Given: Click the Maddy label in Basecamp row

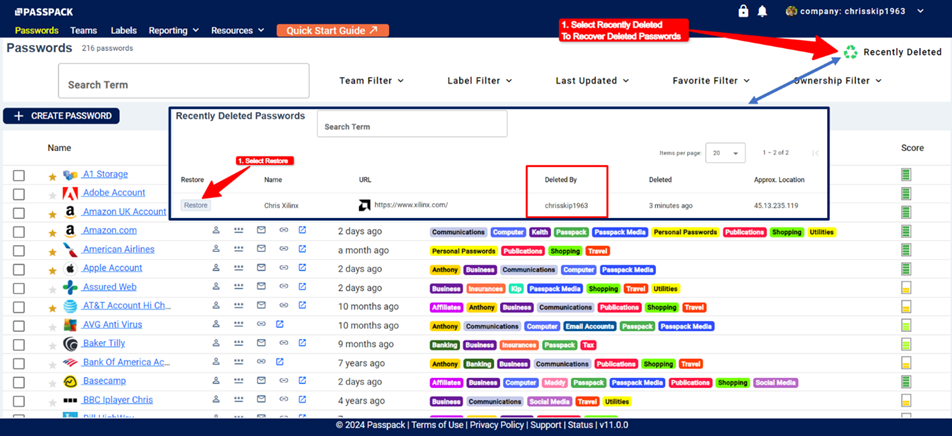Looking at the screenshot, I should click(x=554, y=383).
